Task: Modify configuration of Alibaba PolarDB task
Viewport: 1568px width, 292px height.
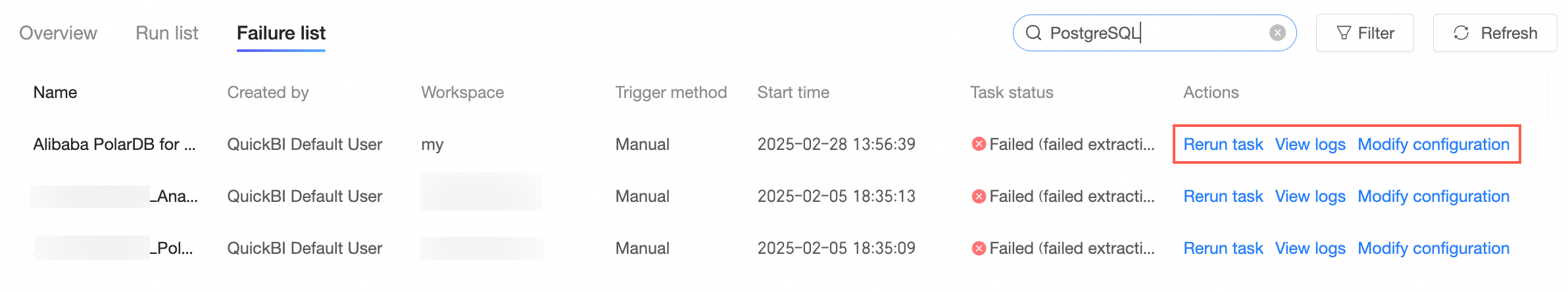Action: click(x=1433, y=144)
